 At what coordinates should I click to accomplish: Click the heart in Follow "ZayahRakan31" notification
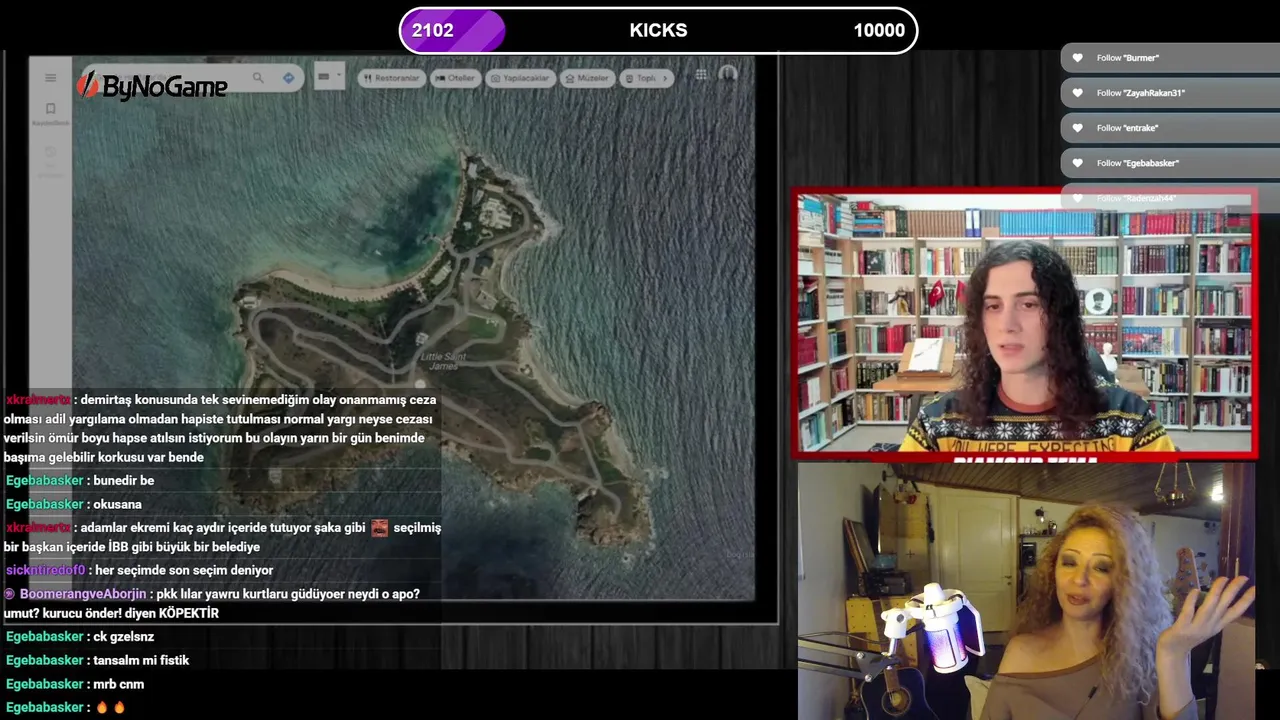tap(1077, 93)
